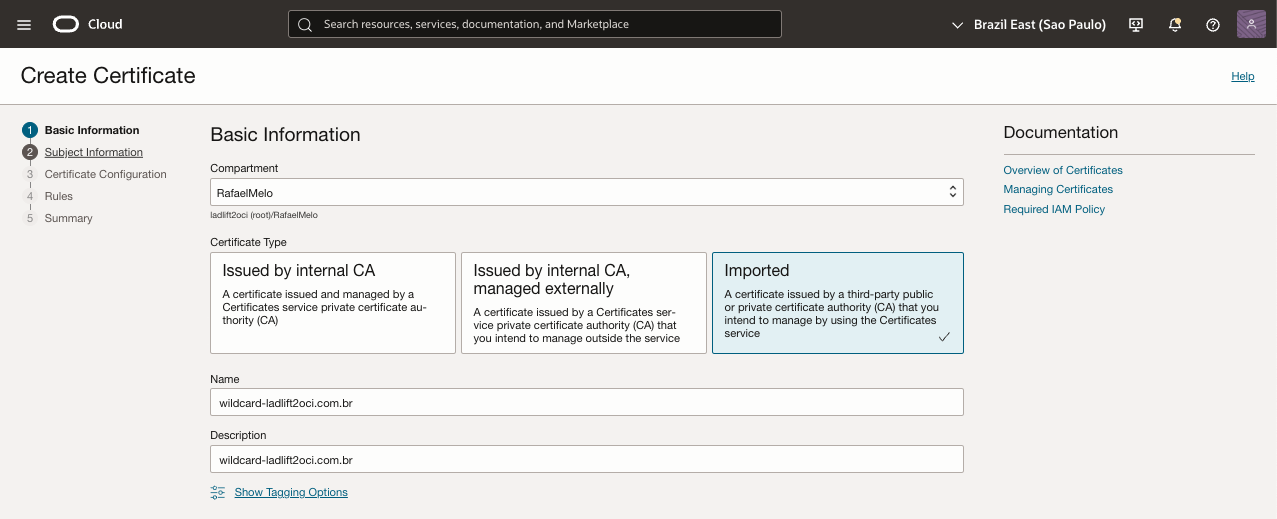Image resolution: width=1277 pixels, height=519 pixels.
Task: Go to Subject Information step
Action: click(x=93, y=152)
